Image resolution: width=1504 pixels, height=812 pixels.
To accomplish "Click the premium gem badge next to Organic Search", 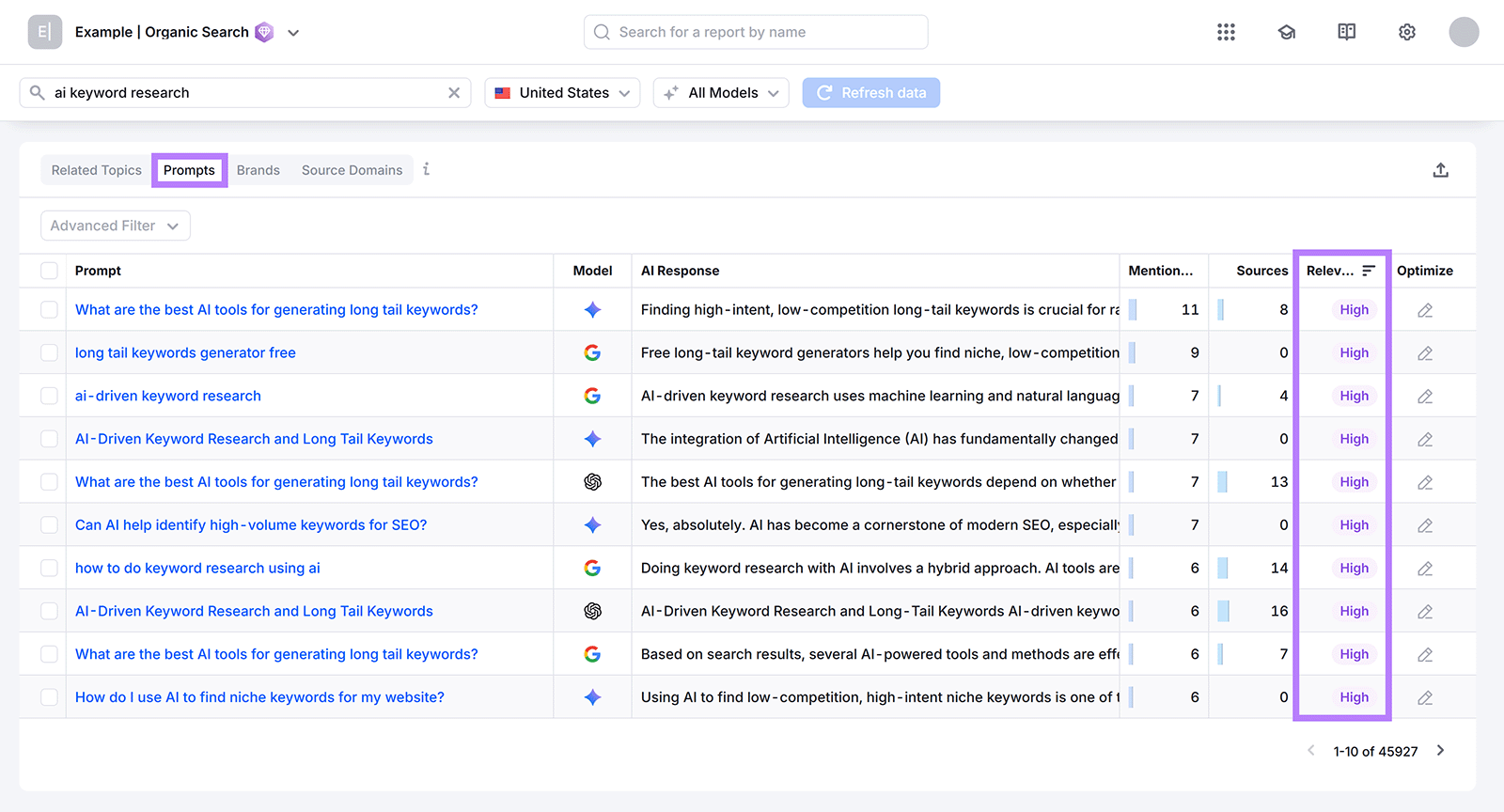I will [x=264, y=32].
